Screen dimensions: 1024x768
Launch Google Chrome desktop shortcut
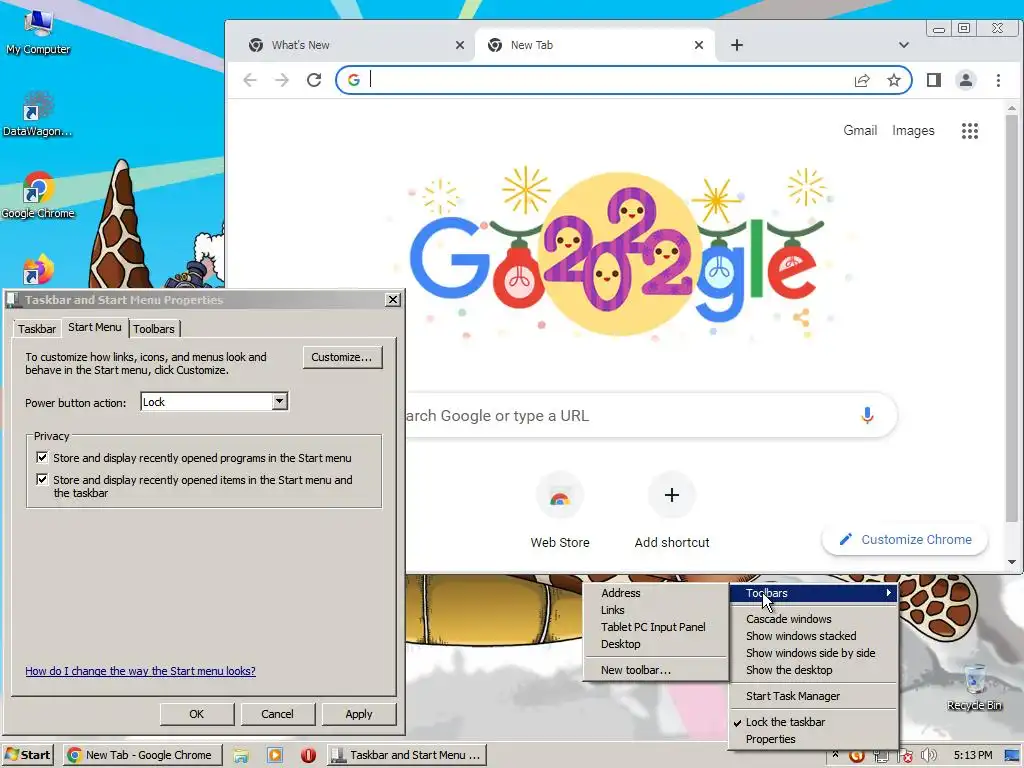[38, 195]
